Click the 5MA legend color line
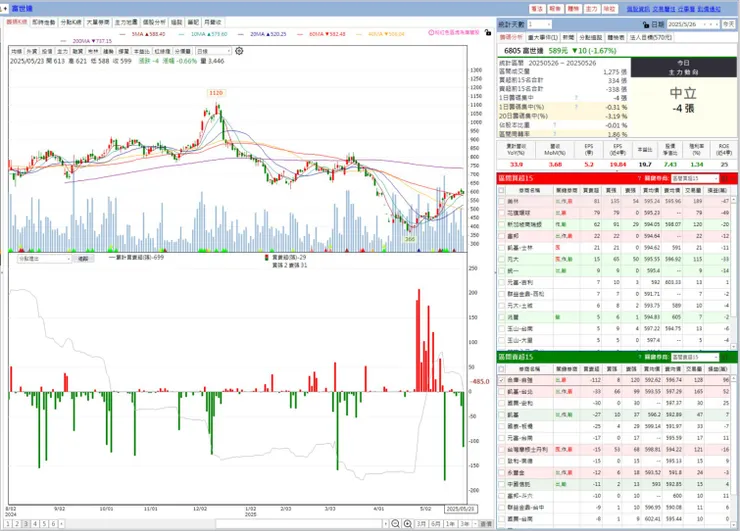The image size is (740, 531). coord(123,34)
